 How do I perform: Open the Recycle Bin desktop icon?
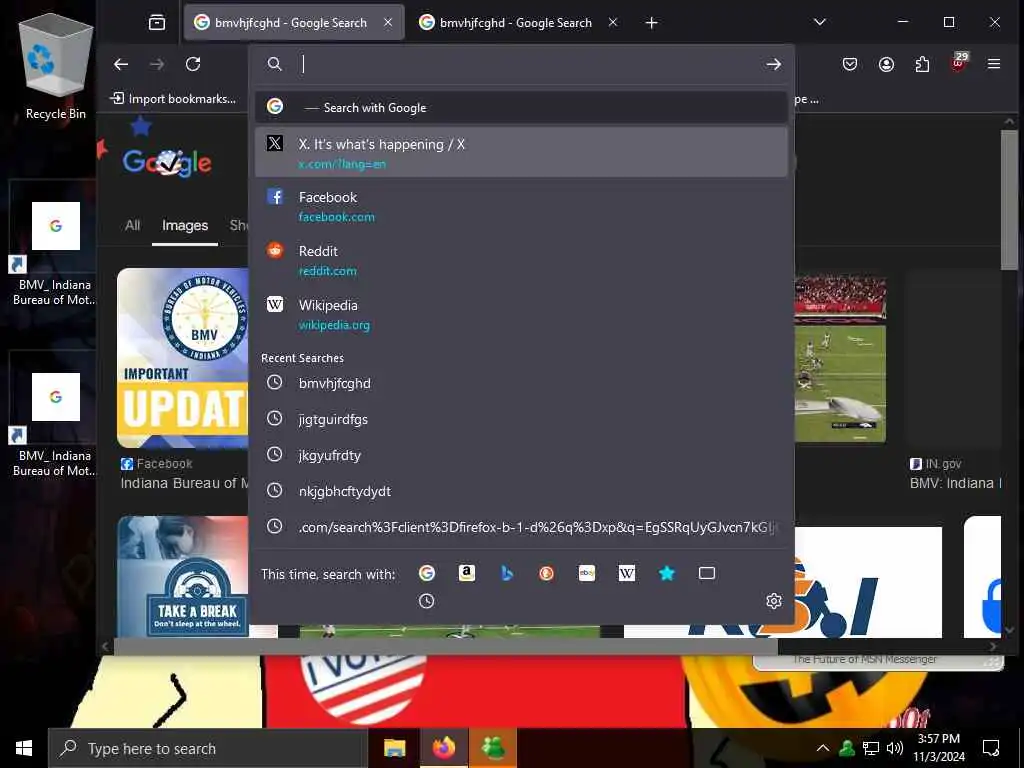coord(56,67)
